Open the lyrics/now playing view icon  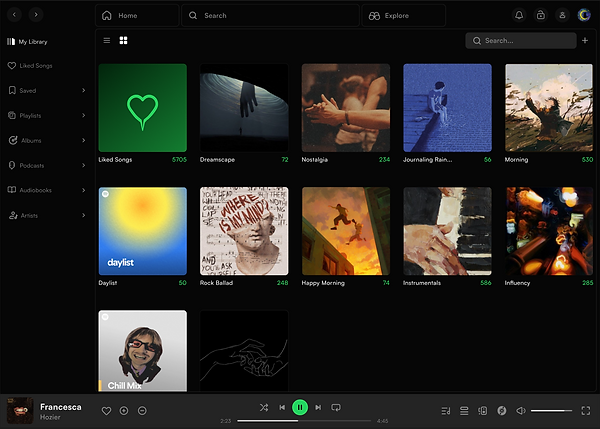click(x=446, y=411)
